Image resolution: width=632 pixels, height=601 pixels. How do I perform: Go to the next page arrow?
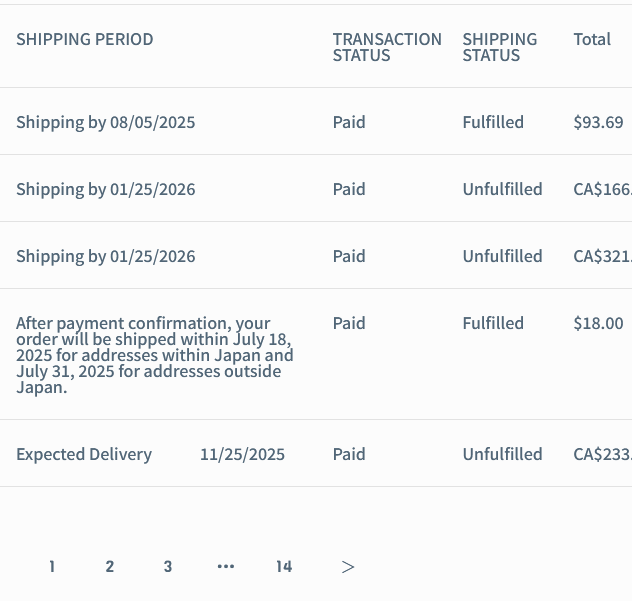pyautogui.click(x=348, y=567)
